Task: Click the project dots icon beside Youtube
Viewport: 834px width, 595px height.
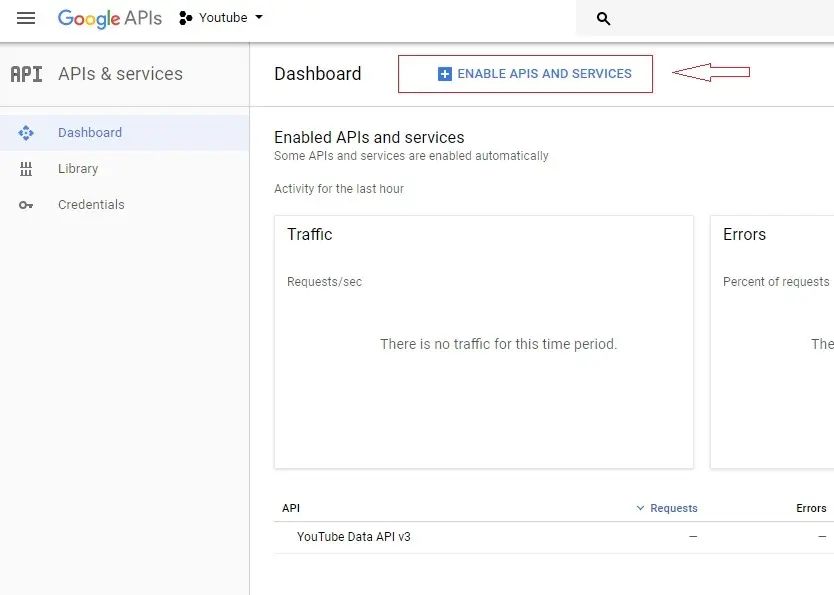Action: 185,18
